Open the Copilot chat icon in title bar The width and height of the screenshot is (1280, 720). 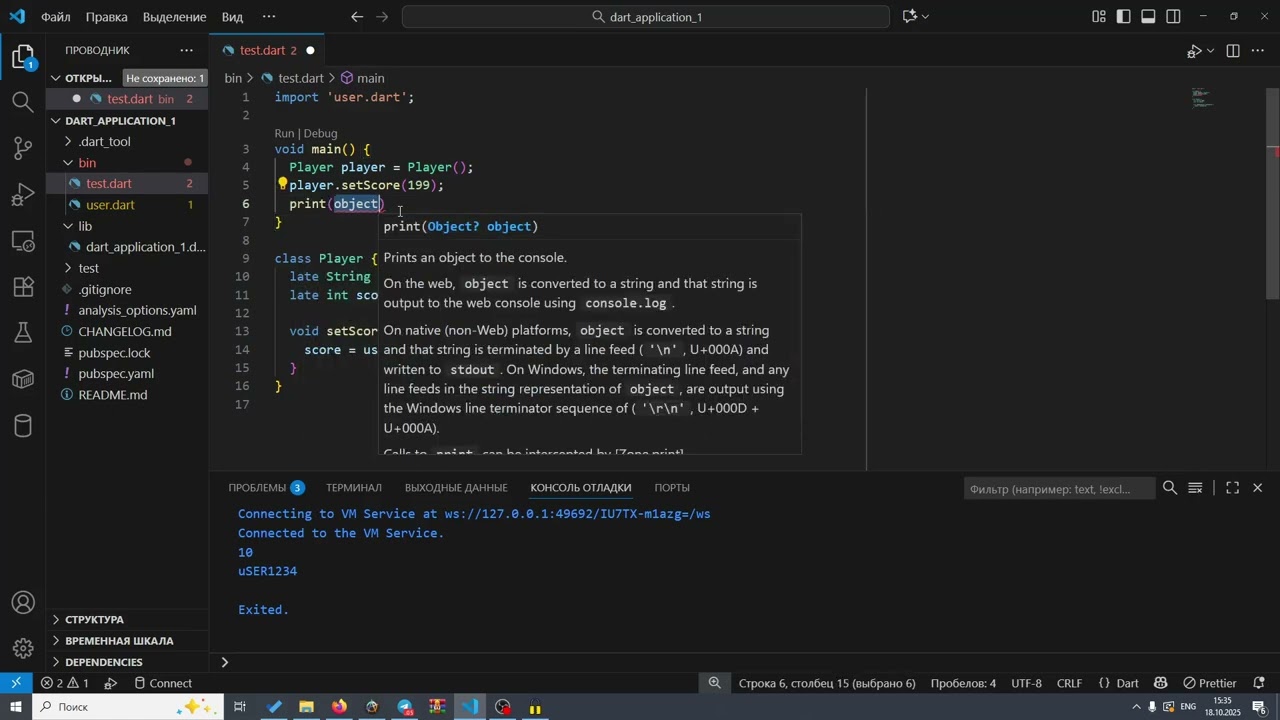tap(909, 16)
